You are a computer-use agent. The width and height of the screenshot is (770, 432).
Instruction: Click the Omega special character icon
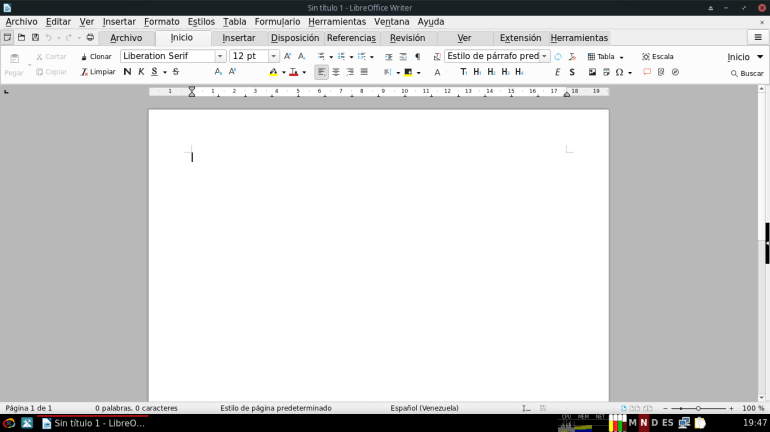point(619,72)
